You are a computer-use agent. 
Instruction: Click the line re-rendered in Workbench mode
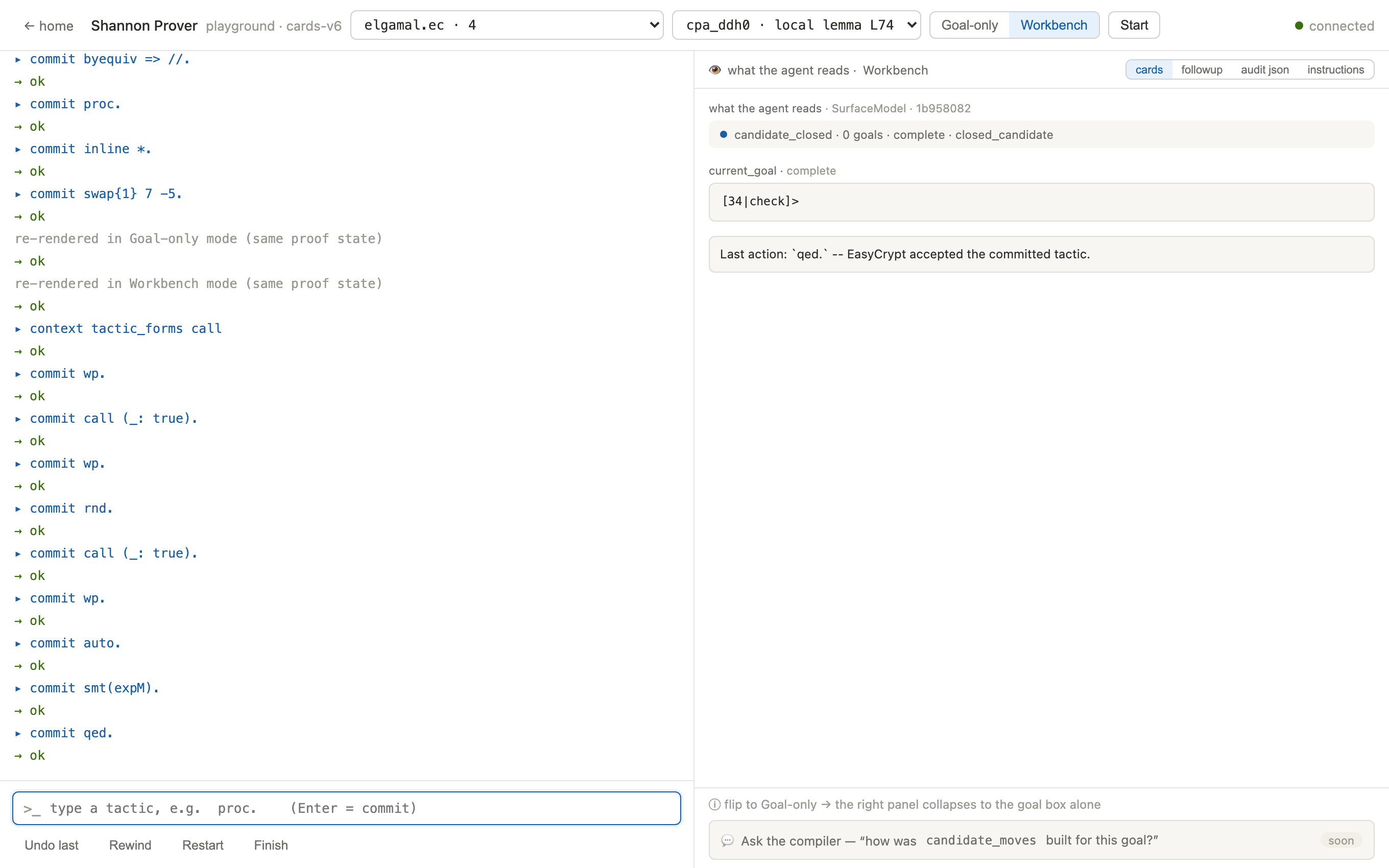pyautogui.click(x=199, y=283)
